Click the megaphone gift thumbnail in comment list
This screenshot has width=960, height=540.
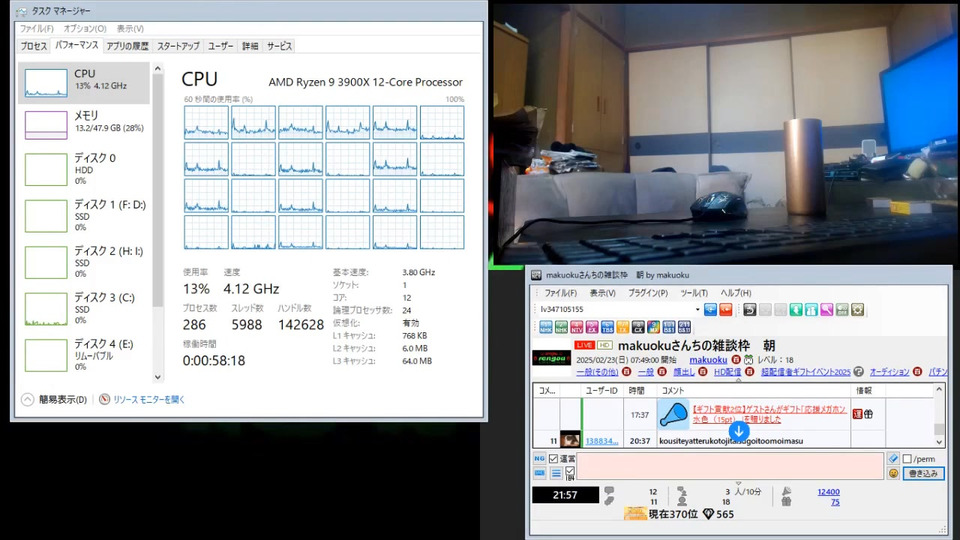(x=673, y=414)
